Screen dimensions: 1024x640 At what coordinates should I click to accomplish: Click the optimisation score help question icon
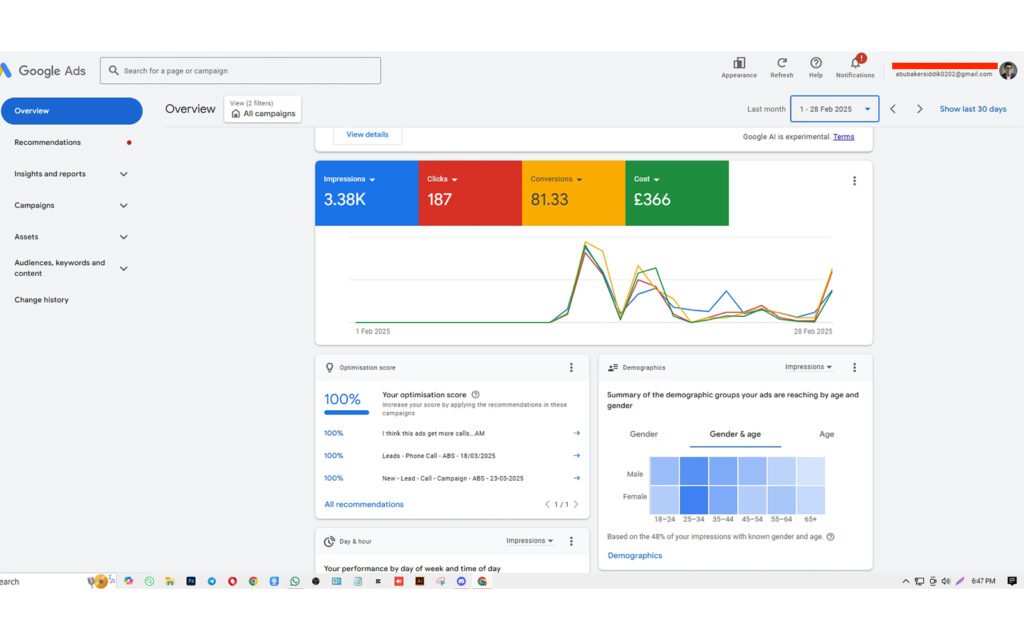click(475, 394)
